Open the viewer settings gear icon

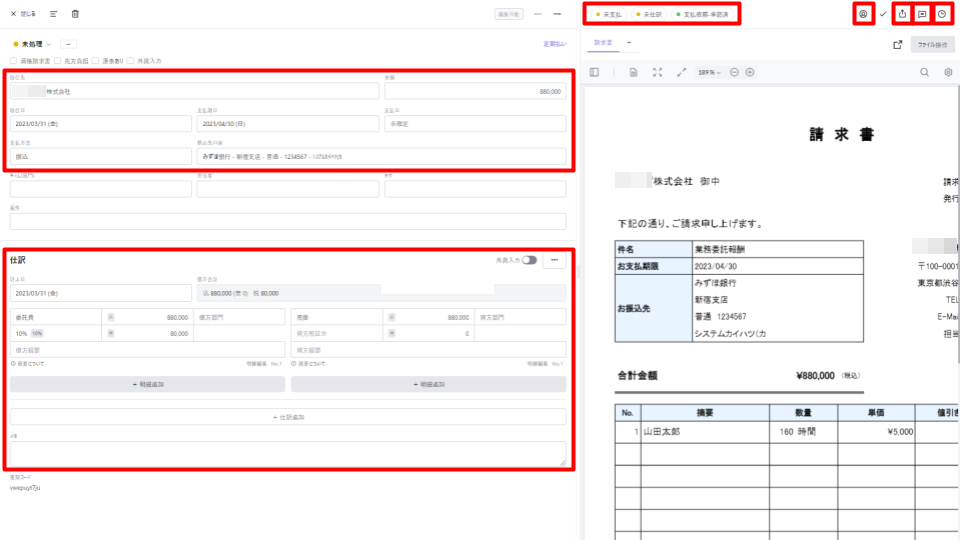coord(948,72)
